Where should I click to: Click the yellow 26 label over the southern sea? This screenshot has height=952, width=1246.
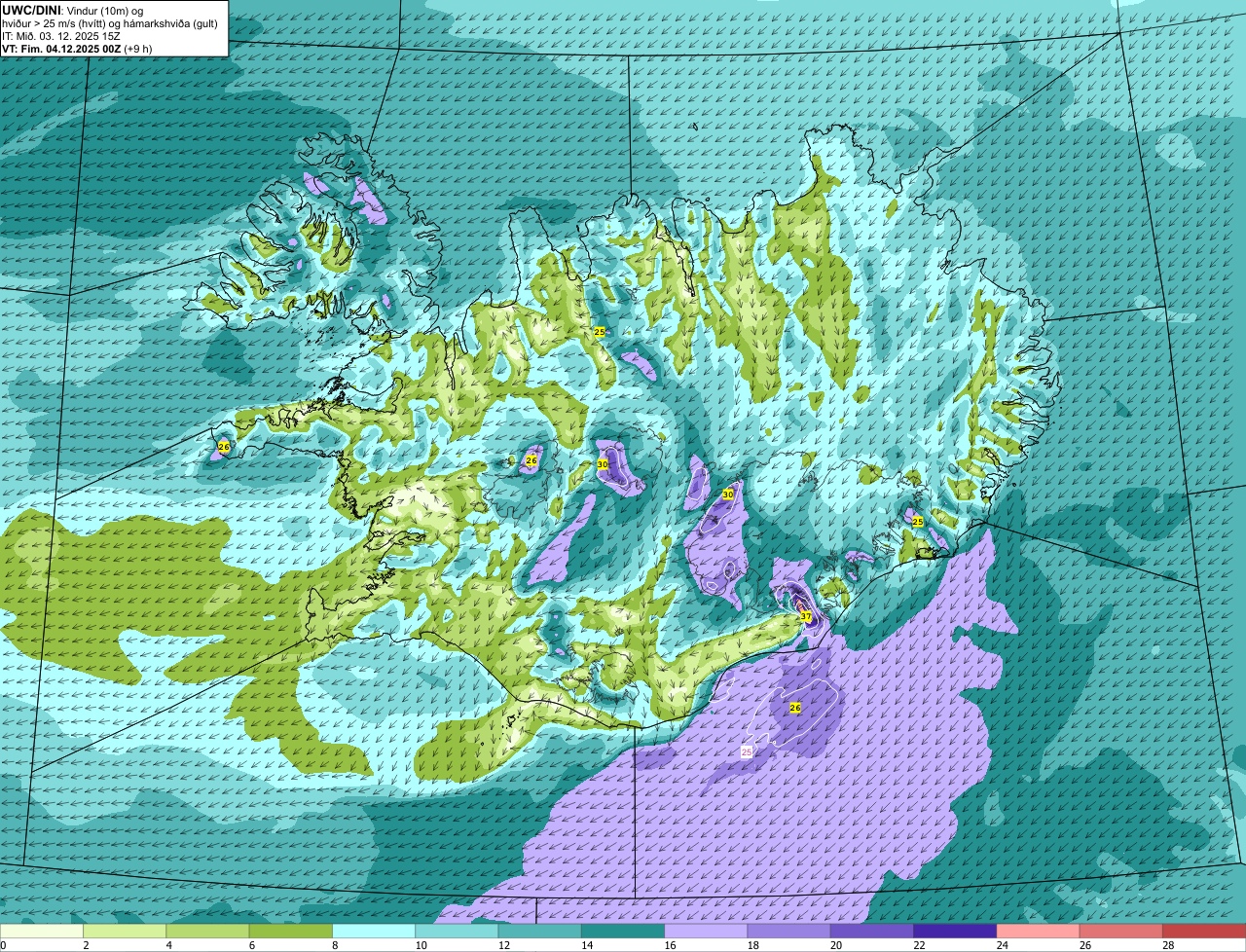pos(795,708)
